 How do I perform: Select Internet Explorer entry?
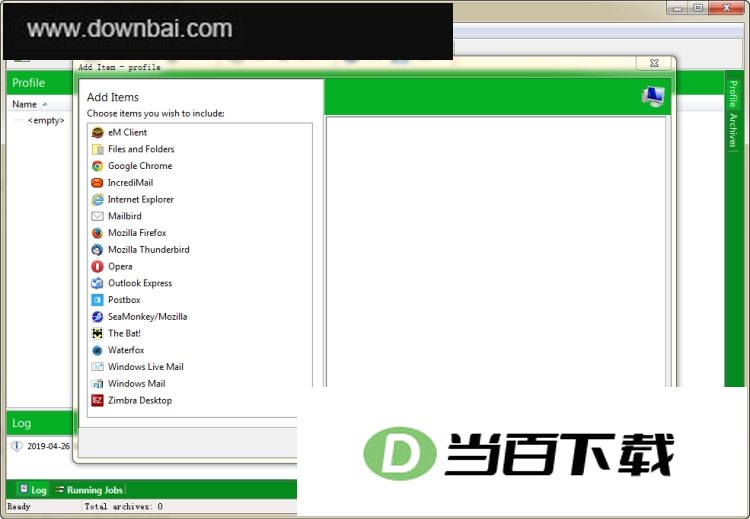[x=200, y=199]
